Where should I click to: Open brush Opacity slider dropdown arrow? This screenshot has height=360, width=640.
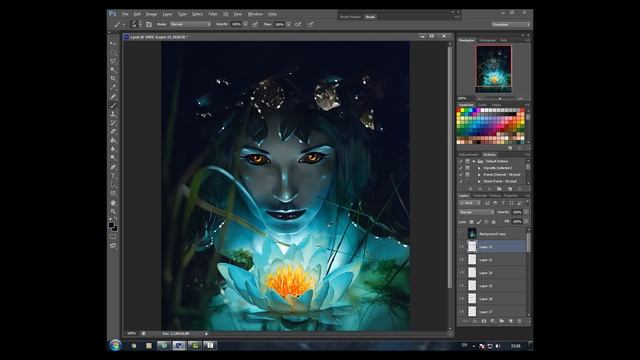click(x=245, y=24)
